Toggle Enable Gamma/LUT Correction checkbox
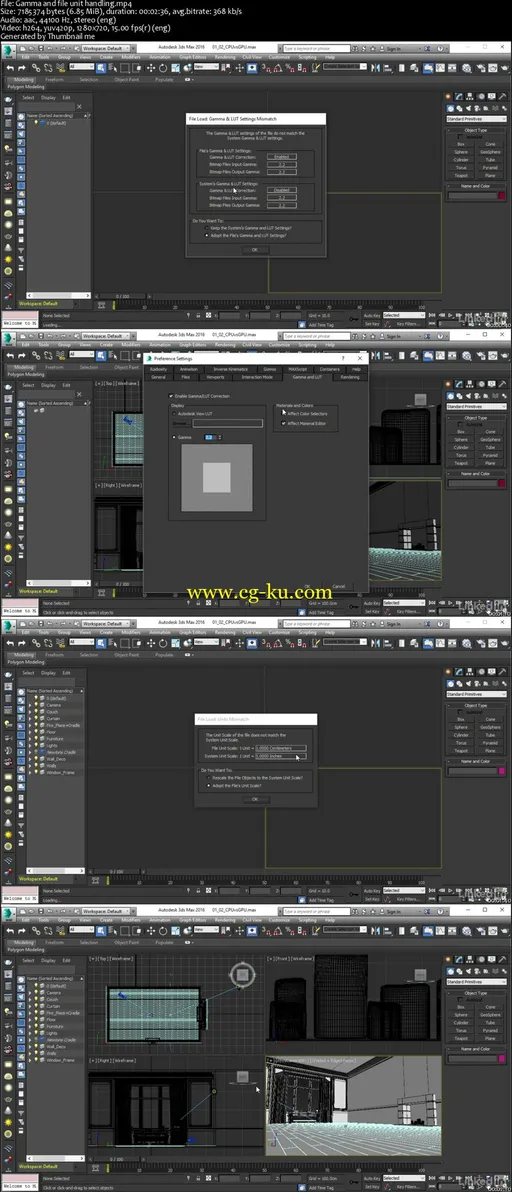 tap(172, 395)
